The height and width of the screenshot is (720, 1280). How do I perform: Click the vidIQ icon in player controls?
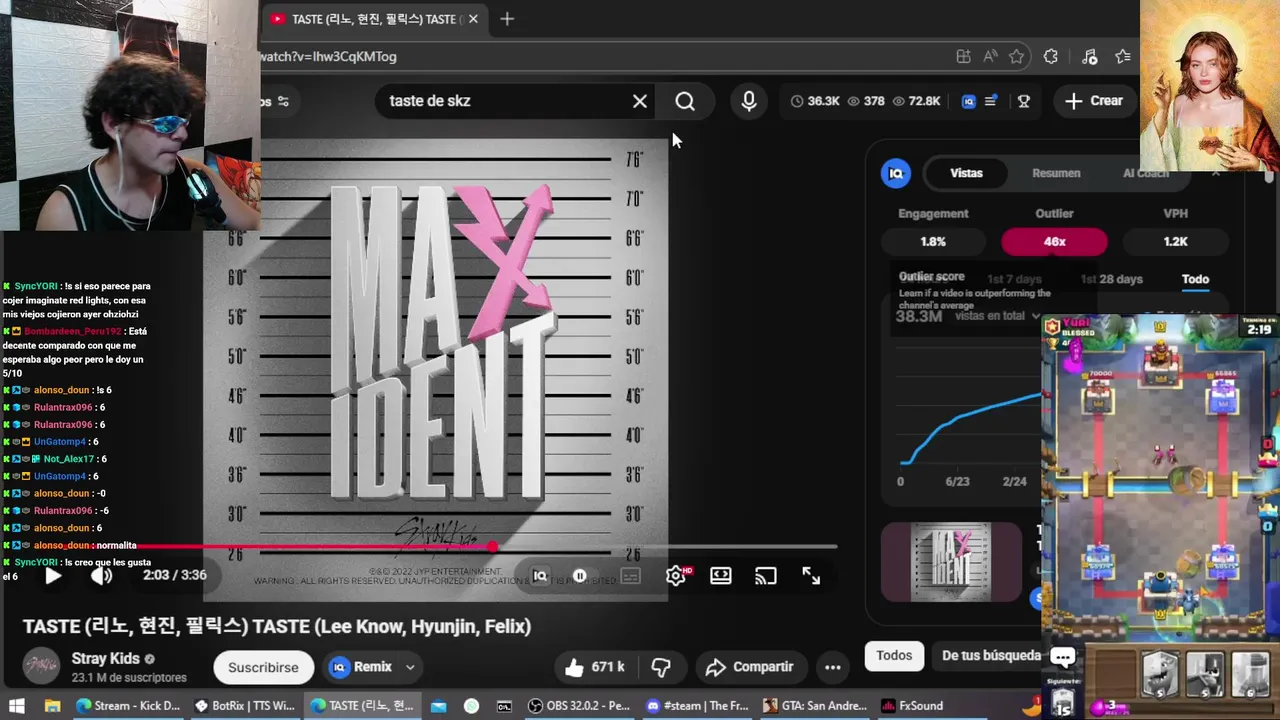click(540, 575)
